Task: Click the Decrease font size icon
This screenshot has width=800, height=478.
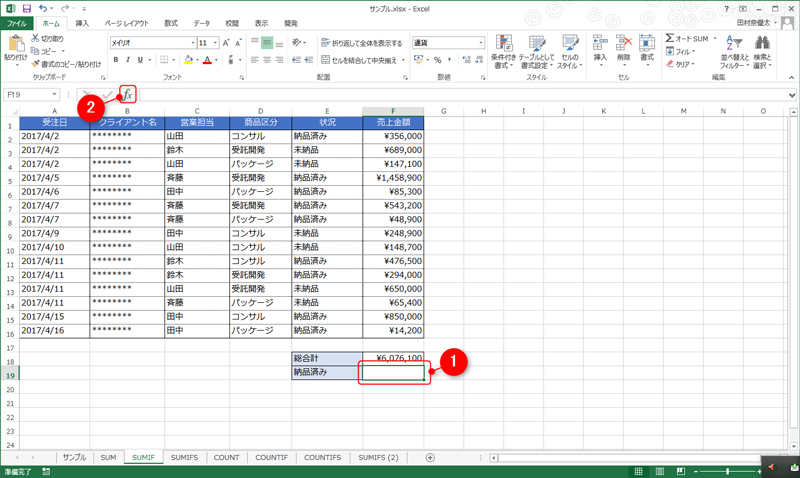Action: point(238,43)
